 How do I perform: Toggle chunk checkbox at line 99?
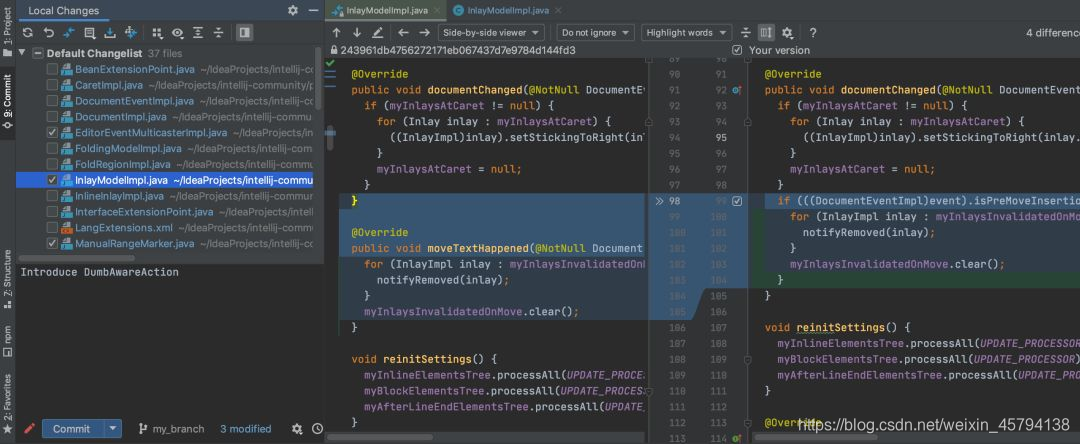tap(737, 201)
